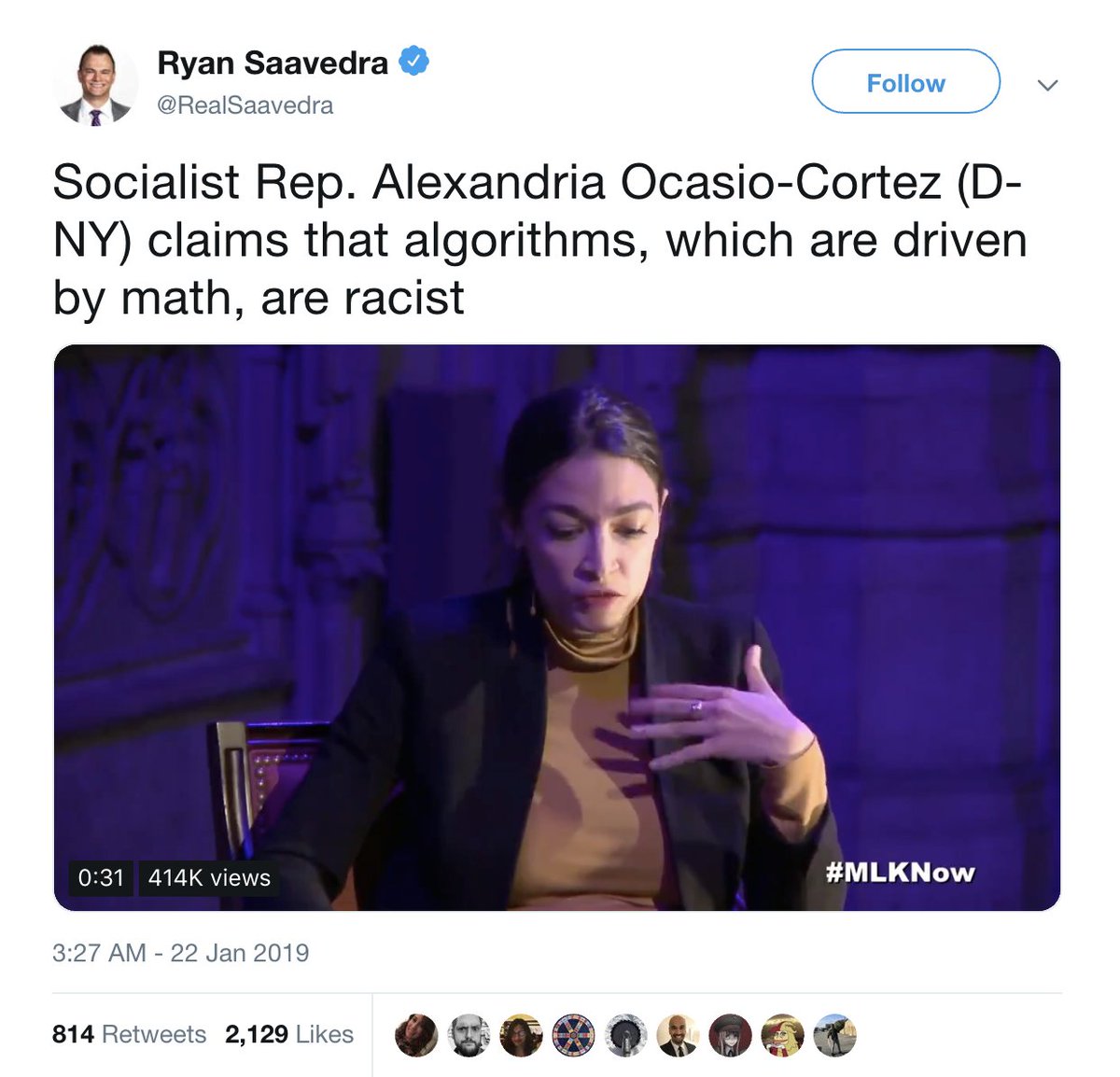Open the liker avatar with colorful wheel pattern
Viewport: 1120px width, 1077px height.
(573, 1035)
